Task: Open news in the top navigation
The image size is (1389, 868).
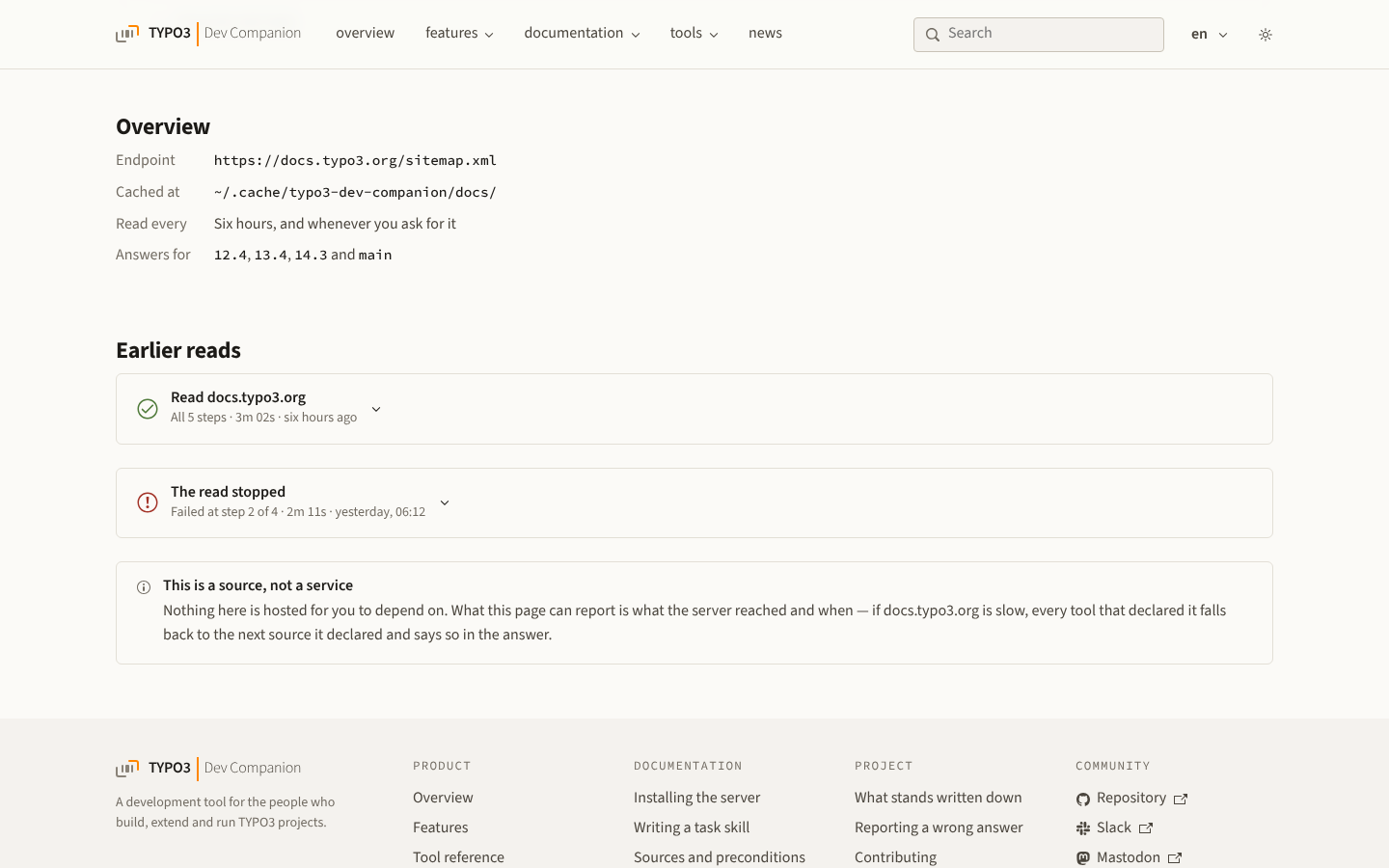Action: [x=765, y=34]
